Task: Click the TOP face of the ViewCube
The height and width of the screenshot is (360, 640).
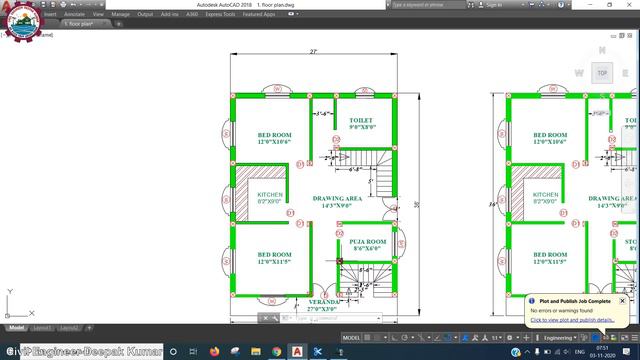Action: click(602, 73)
